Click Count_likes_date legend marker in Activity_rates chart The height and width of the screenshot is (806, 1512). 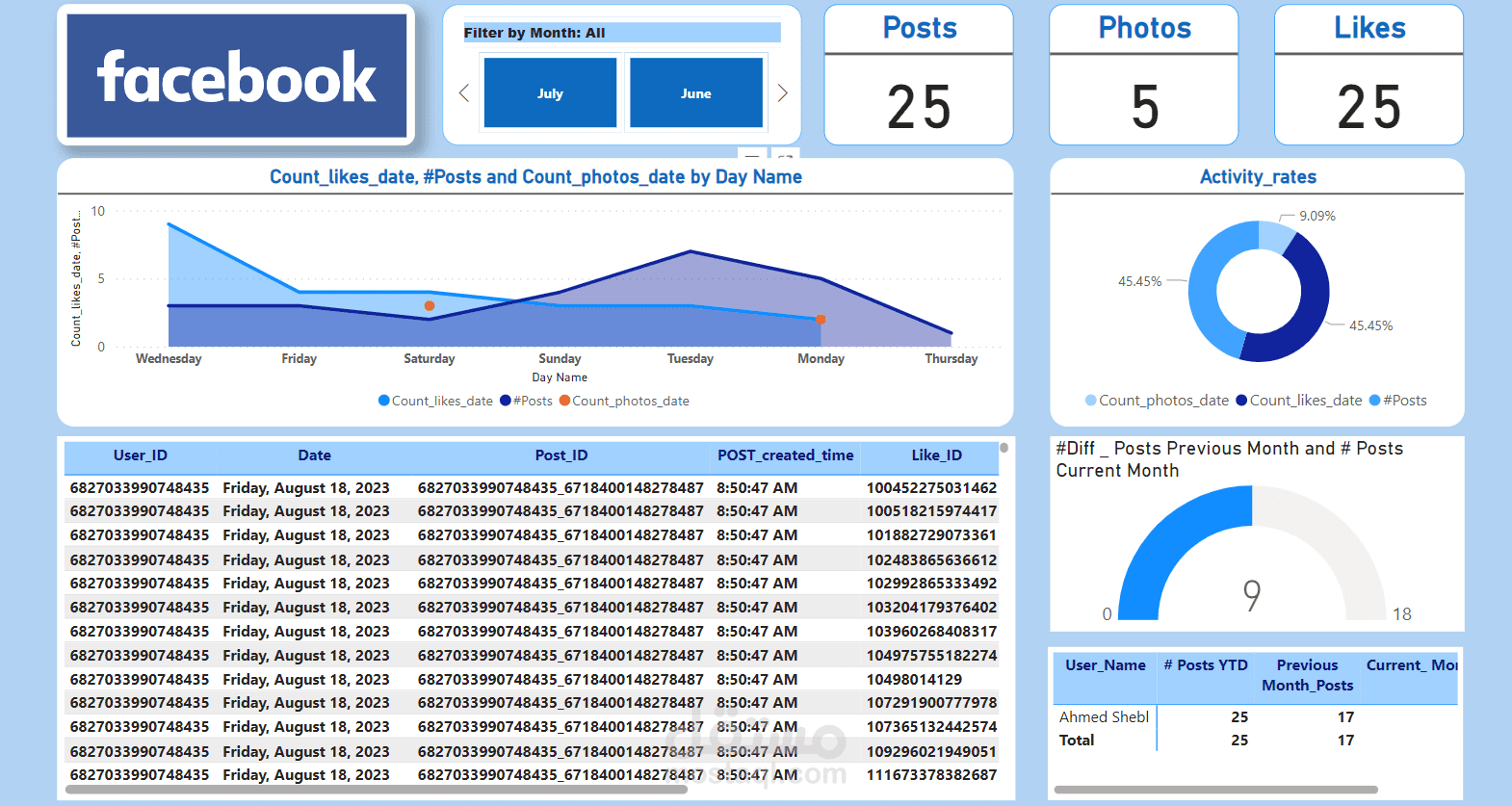click(x=1241, y=401)
